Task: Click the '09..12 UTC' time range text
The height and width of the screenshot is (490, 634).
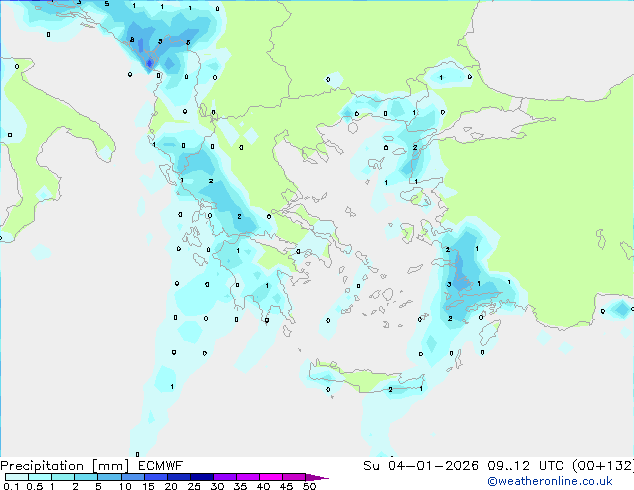Action: click(526, 466)
